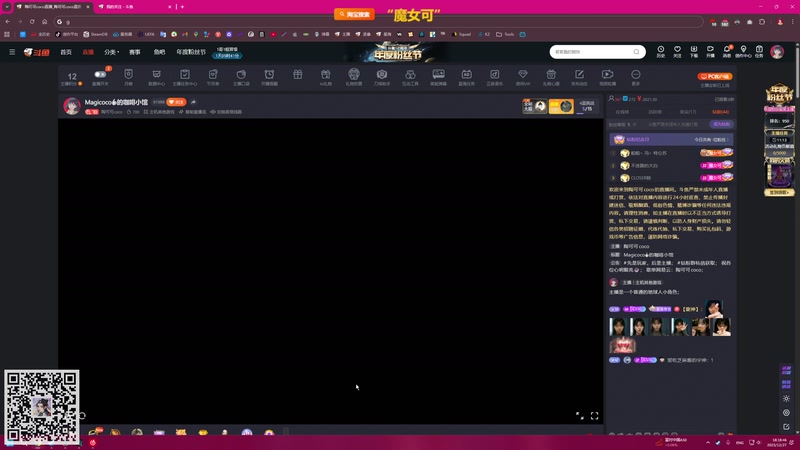Screen dimensions: 800x450
Task: Select the rank 2 fan row
Action: point(671,165)
